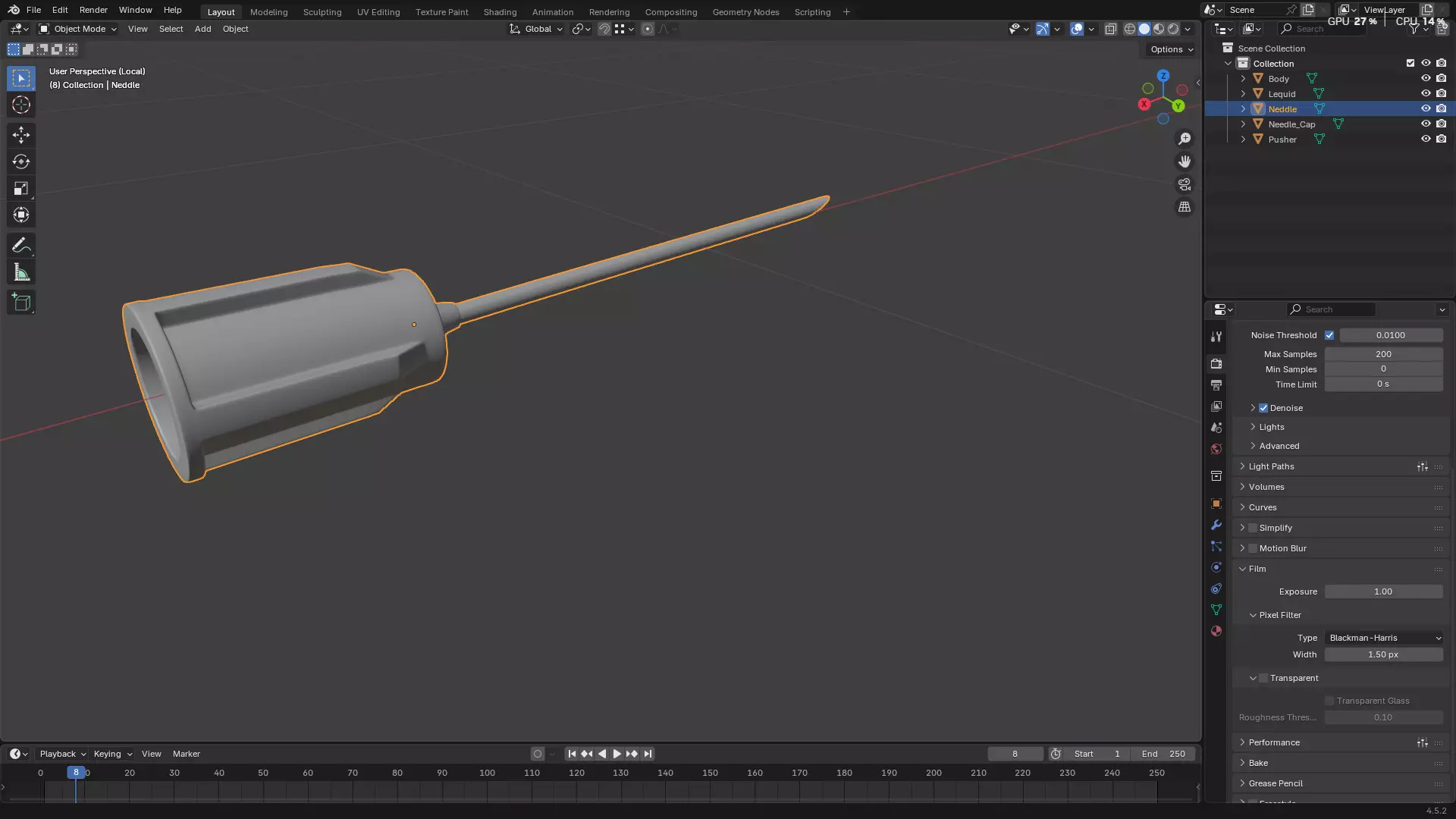This screenshot has height=819, width=1456.
Task: Hide the Needle_Cap object in viewport
Action: (x=1426, y=124)
